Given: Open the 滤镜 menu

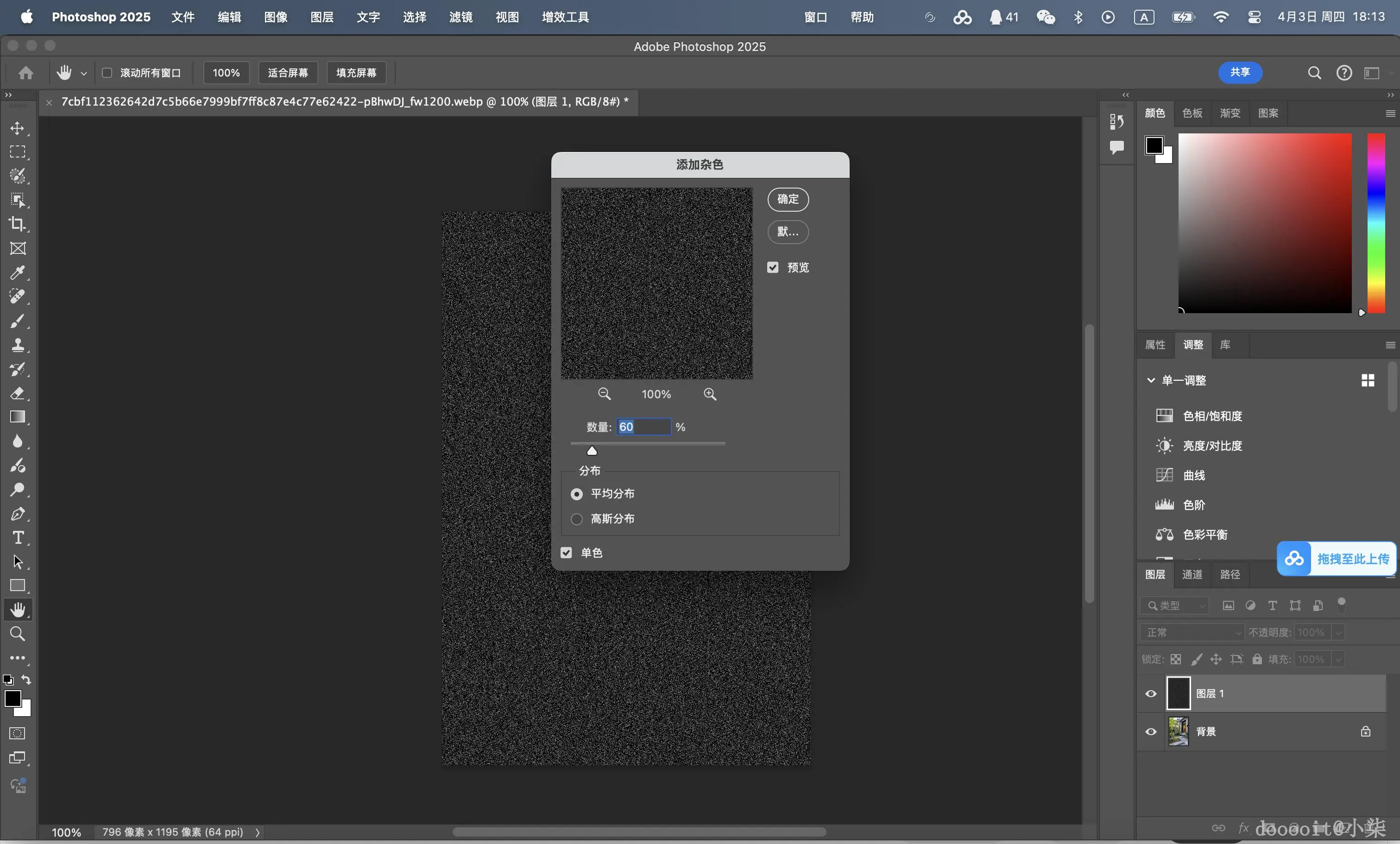Looking at the screenshot, I should click(x=460, y=17).
